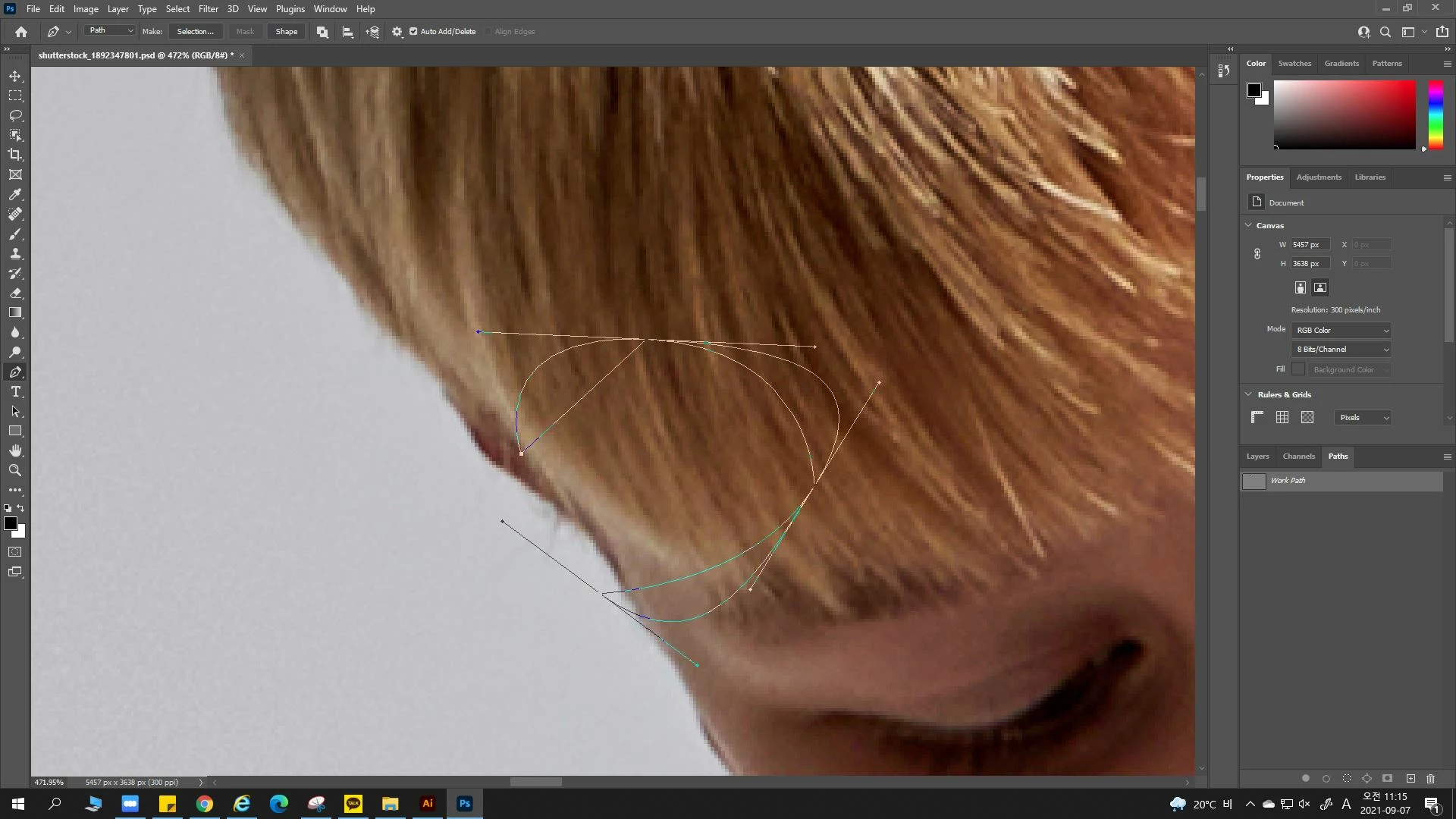Select the Move tool
The image size is (1456, 819).
click(15, 76)
